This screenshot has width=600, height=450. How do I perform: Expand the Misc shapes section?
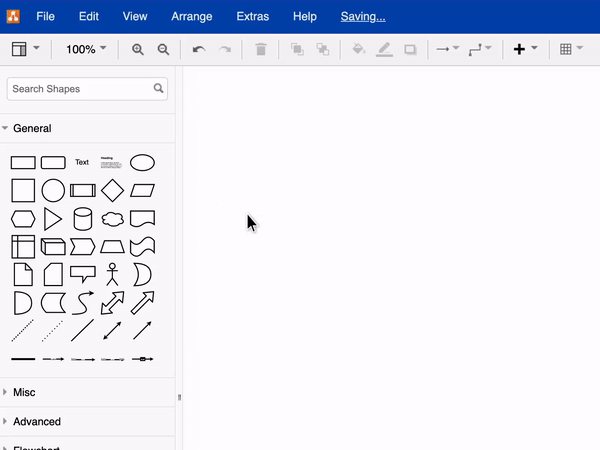click(x=24, y=393)
